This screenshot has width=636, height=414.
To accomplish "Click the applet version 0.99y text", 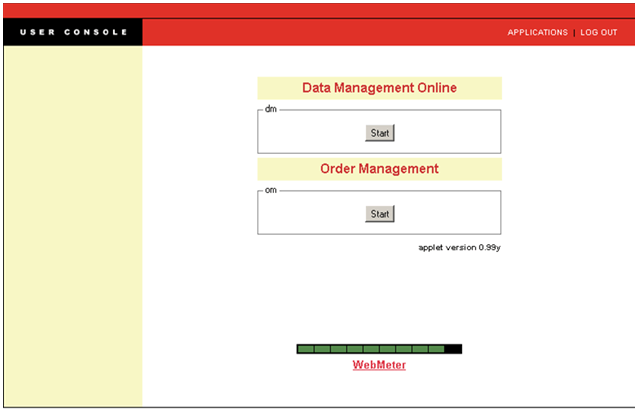I will click(x=460, y=247).
